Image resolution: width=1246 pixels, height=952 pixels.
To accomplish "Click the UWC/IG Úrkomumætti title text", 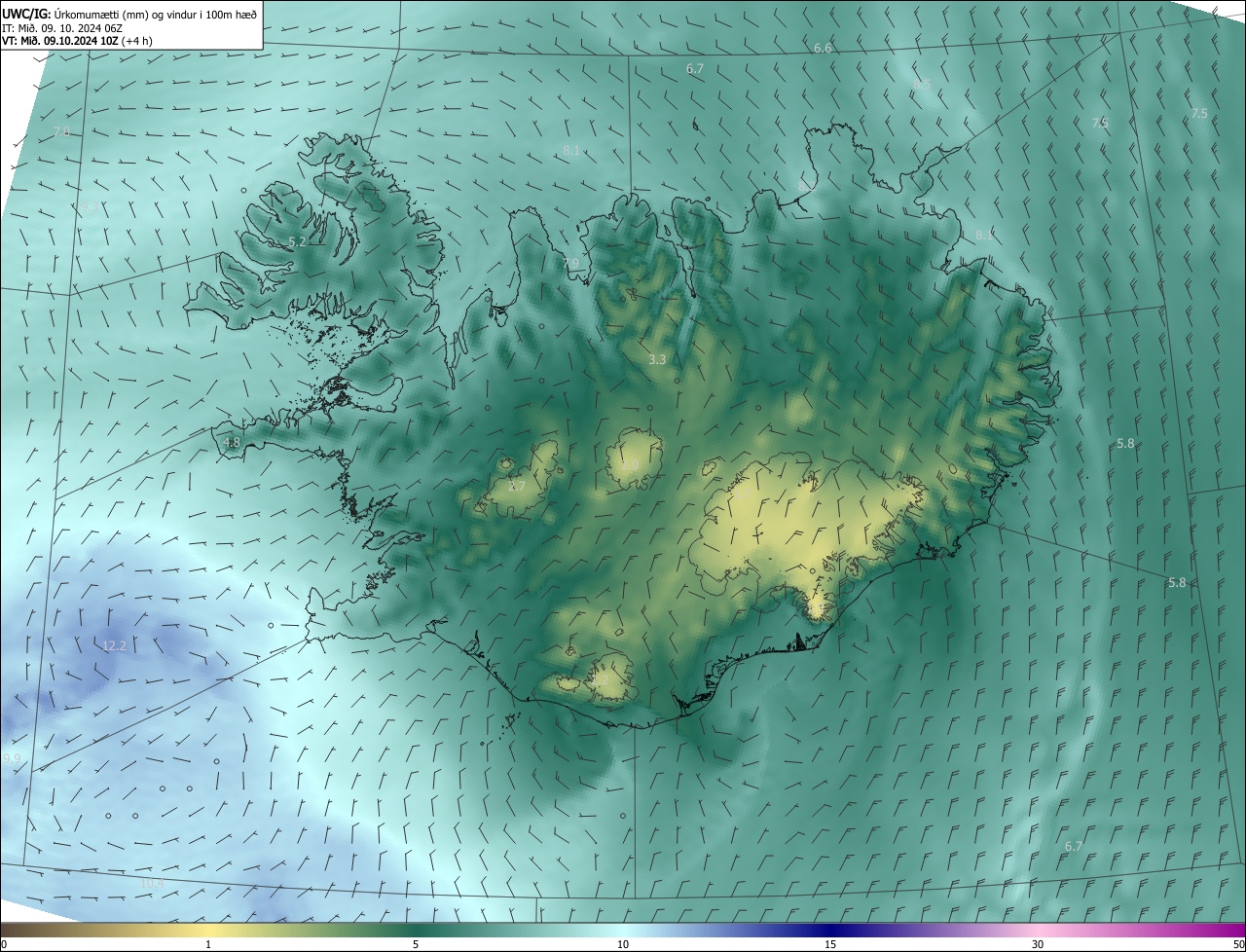I will point(129,13).
